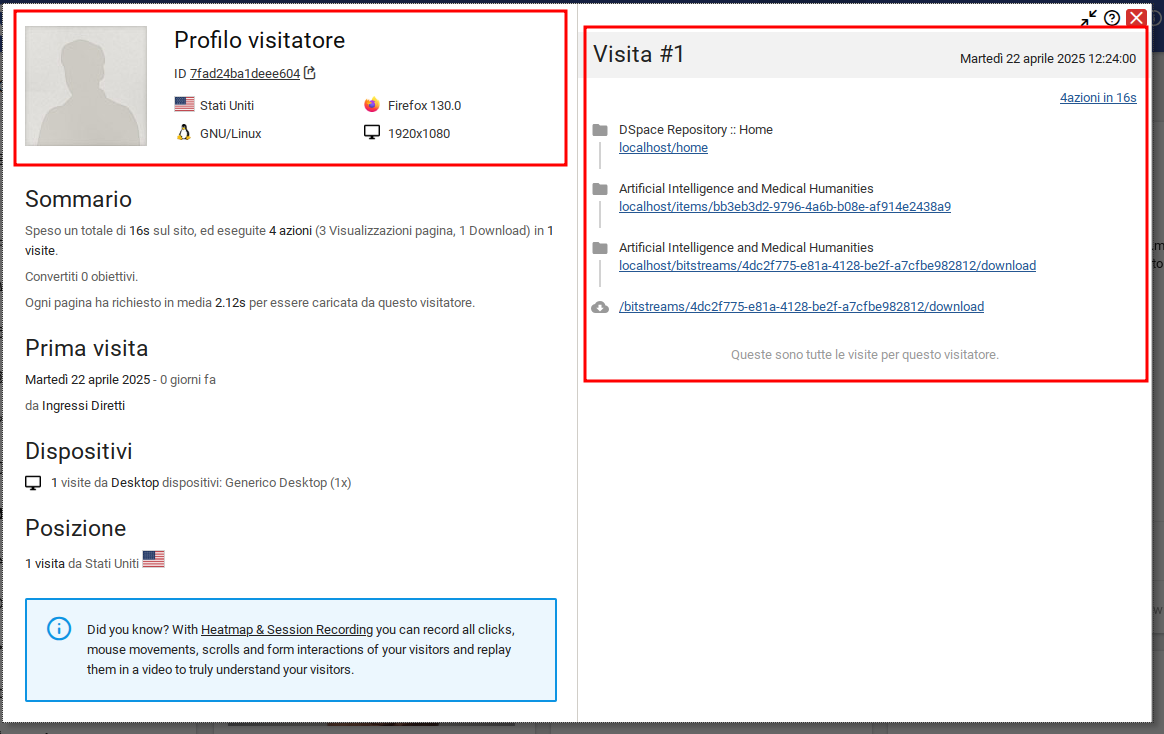Click the United States flag near Stati Uniti
The width and height of the screenshot is (1164, 734).
184,105
